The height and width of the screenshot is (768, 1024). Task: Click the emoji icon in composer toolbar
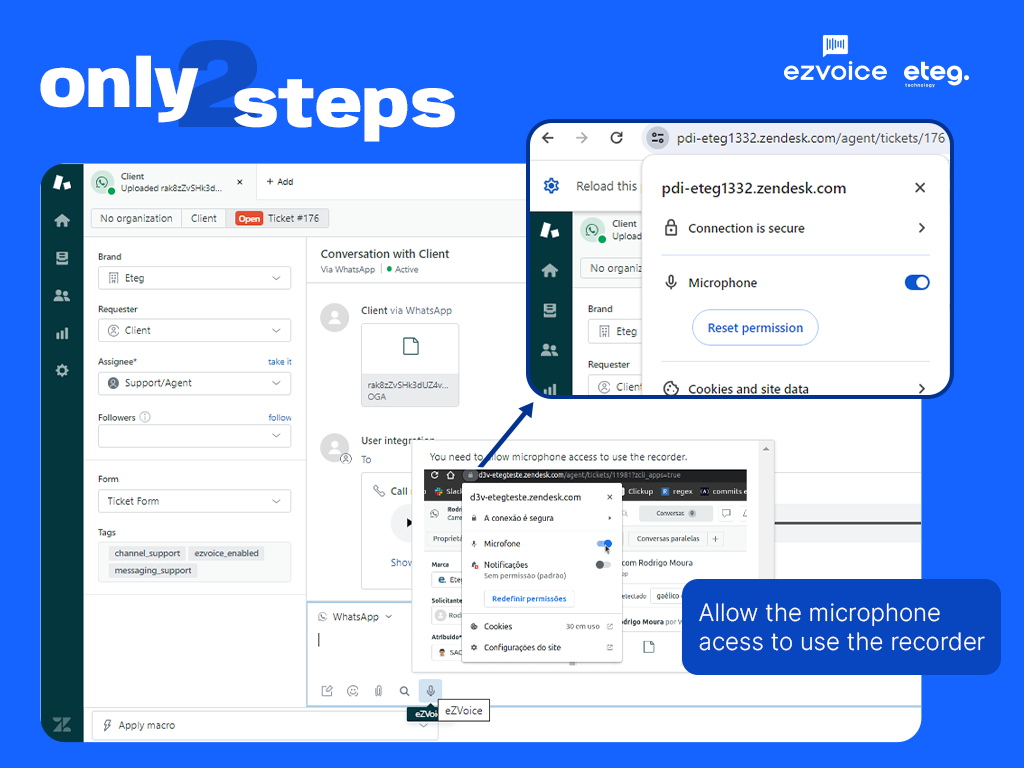tap(353, 691)
